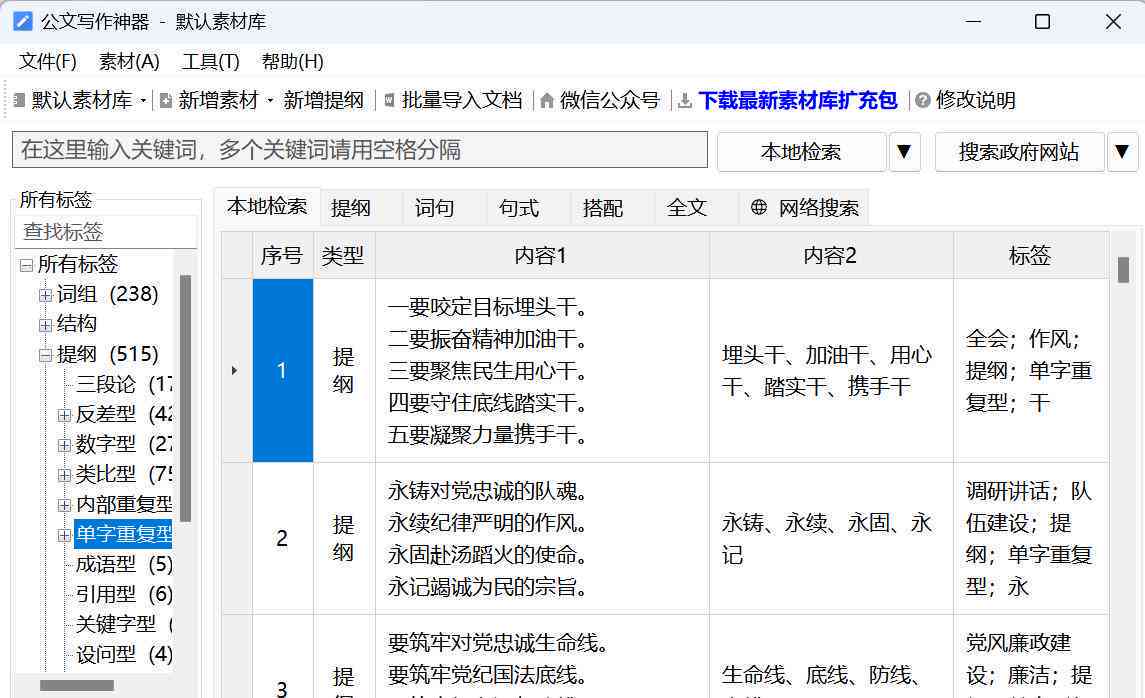Click the row indicator arrow of row 1
The image size is (1145, 698).
tap(234, 370)
